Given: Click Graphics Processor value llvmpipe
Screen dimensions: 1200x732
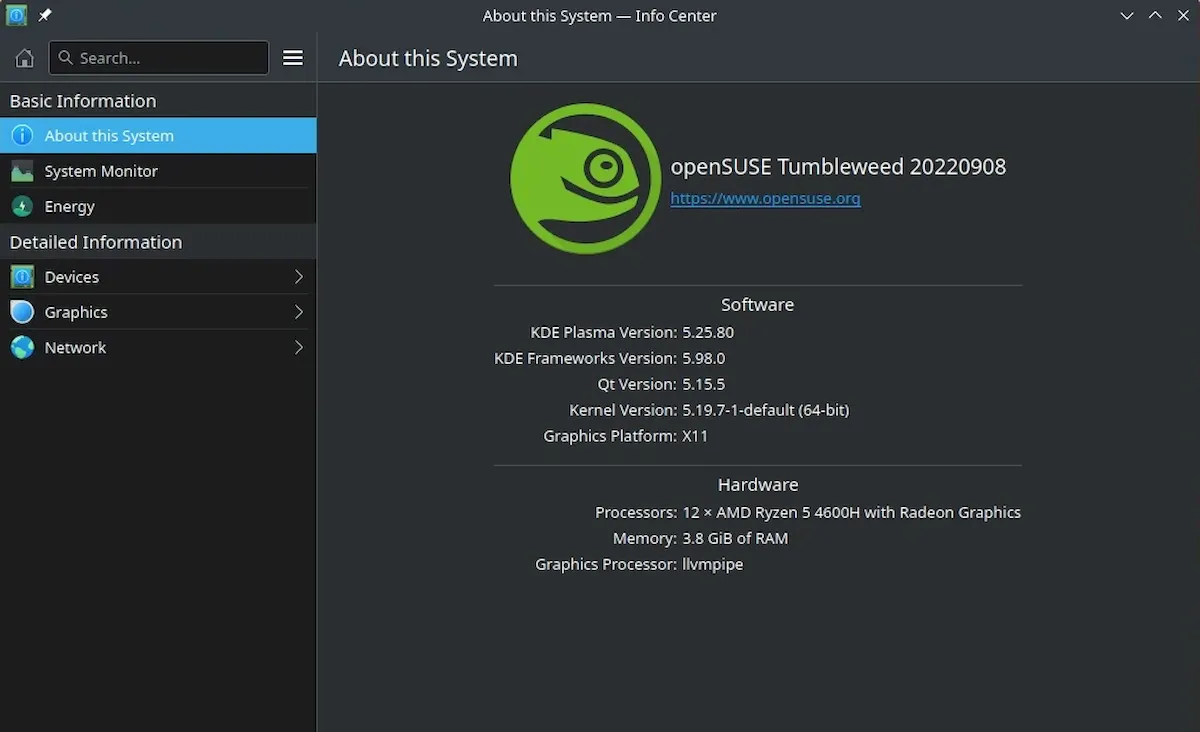Looking at the screenshot, I should (713, 564).
